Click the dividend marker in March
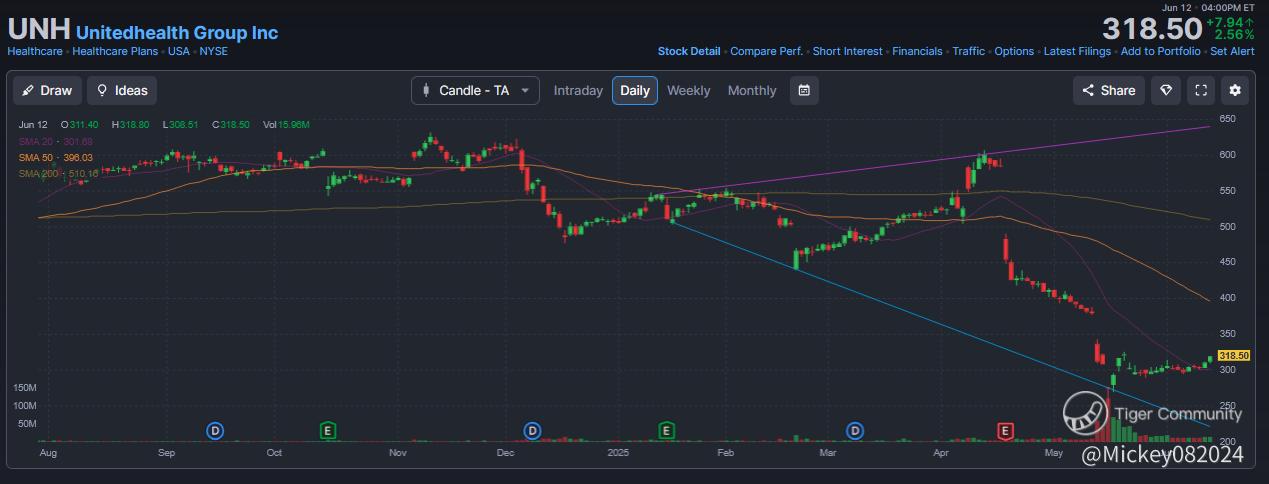 (855, 430)
